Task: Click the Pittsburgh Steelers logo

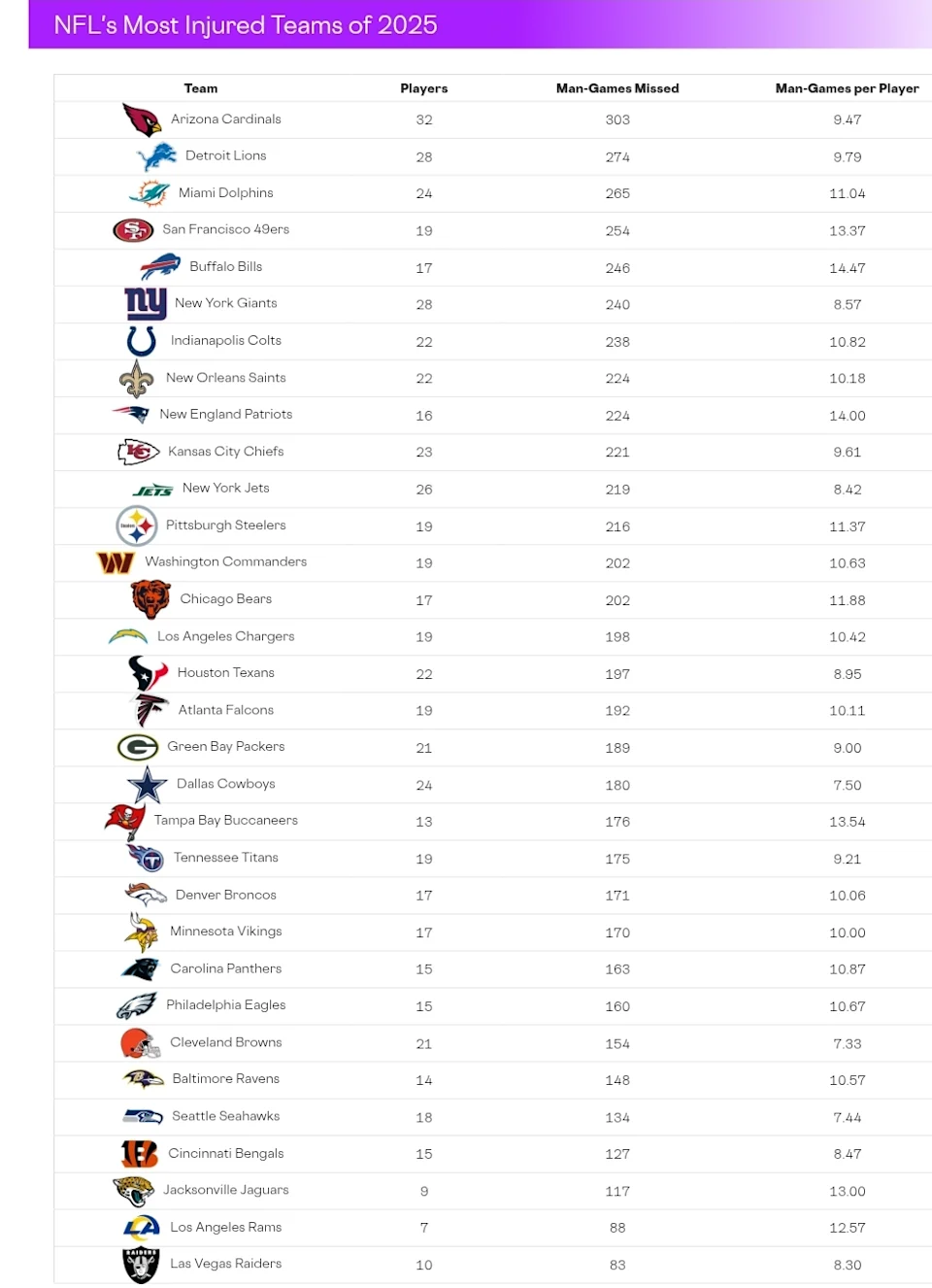Action: (x=137, y=526)
